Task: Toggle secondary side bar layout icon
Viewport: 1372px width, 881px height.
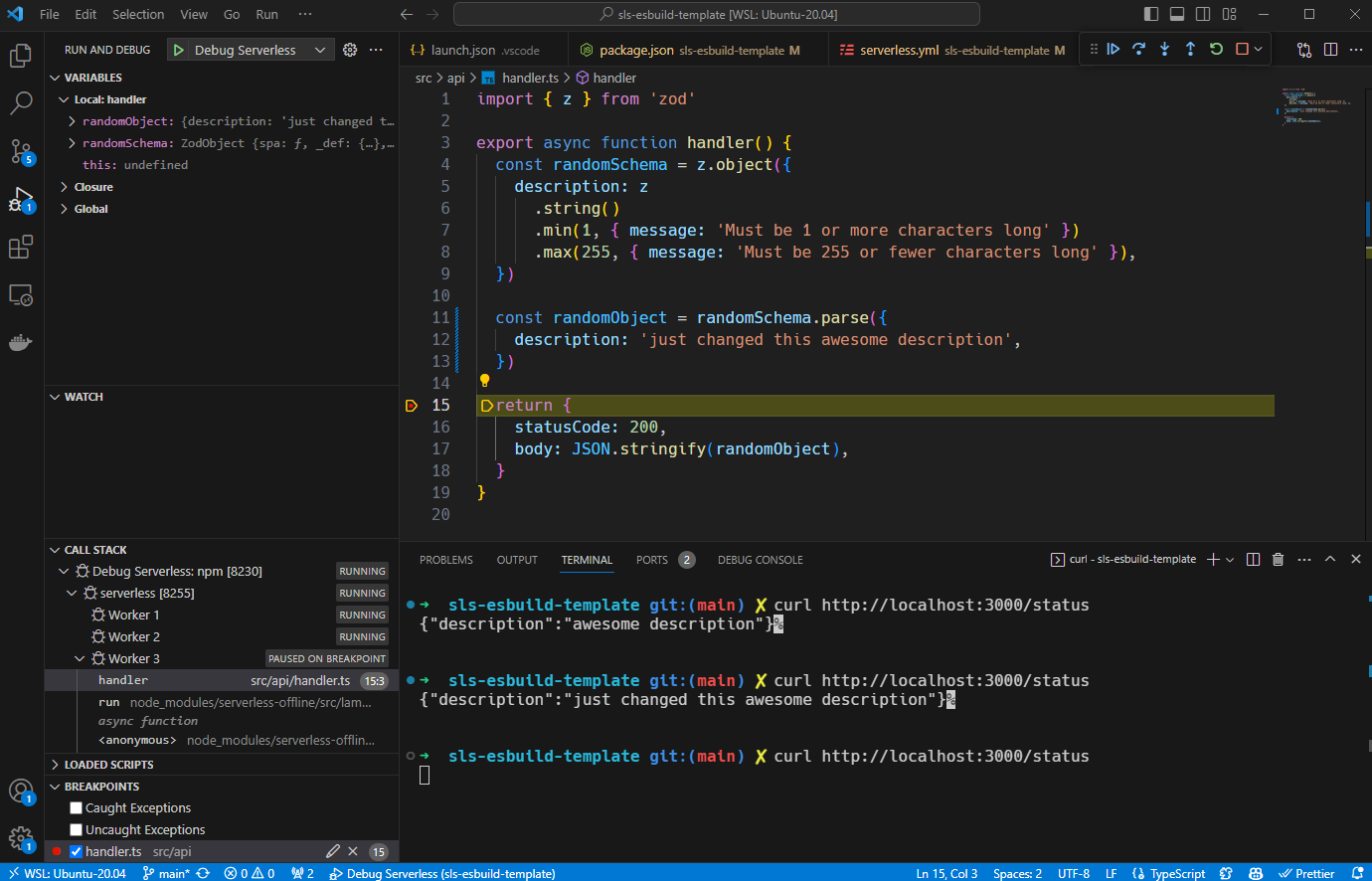Action: (1203, 14)
